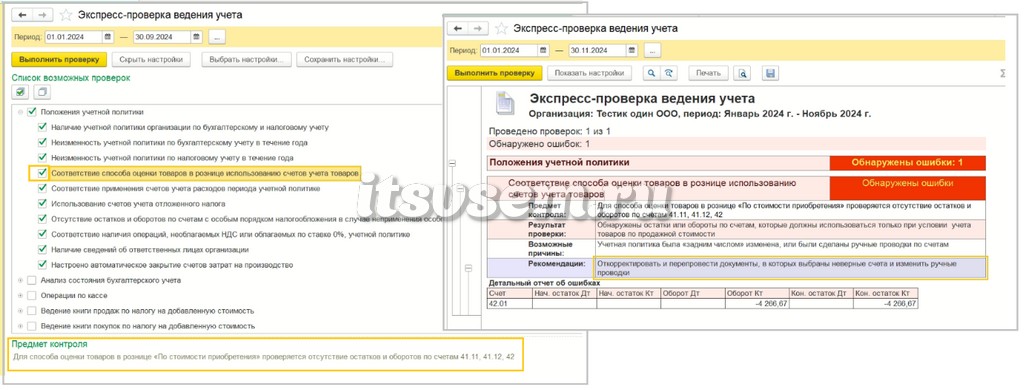
Task: Click Показать настройки button
Action: pos(589,73)
